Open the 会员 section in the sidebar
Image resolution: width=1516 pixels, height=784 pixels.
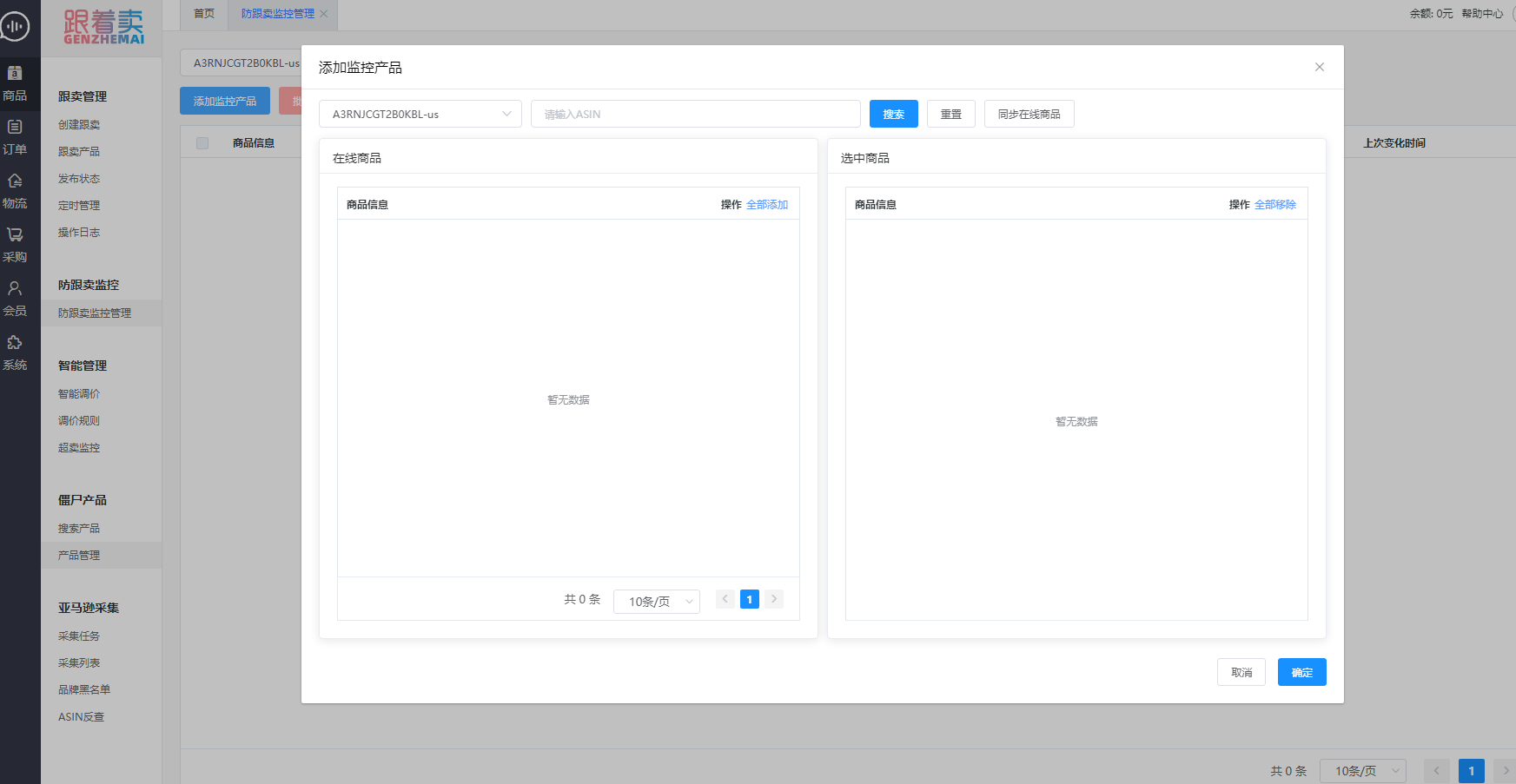tap(15, 300)
